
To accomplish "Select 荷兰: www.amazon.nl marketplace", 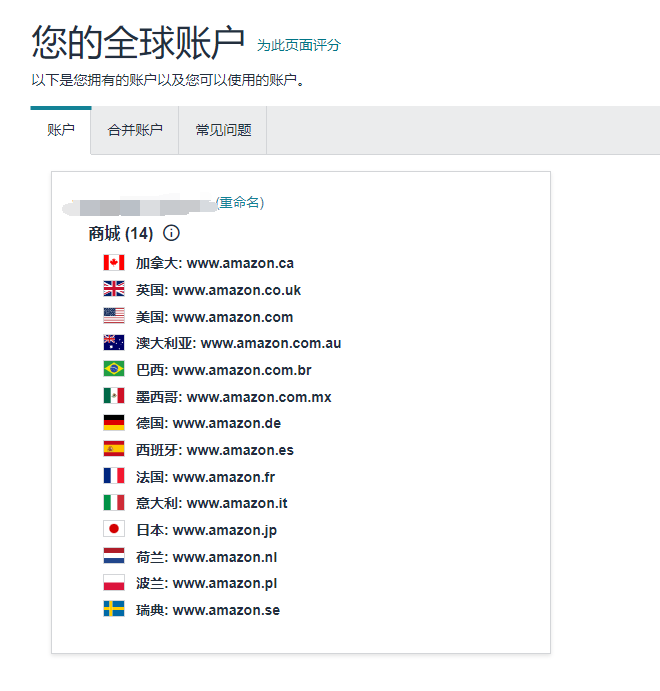I will [x=207, y=557].
